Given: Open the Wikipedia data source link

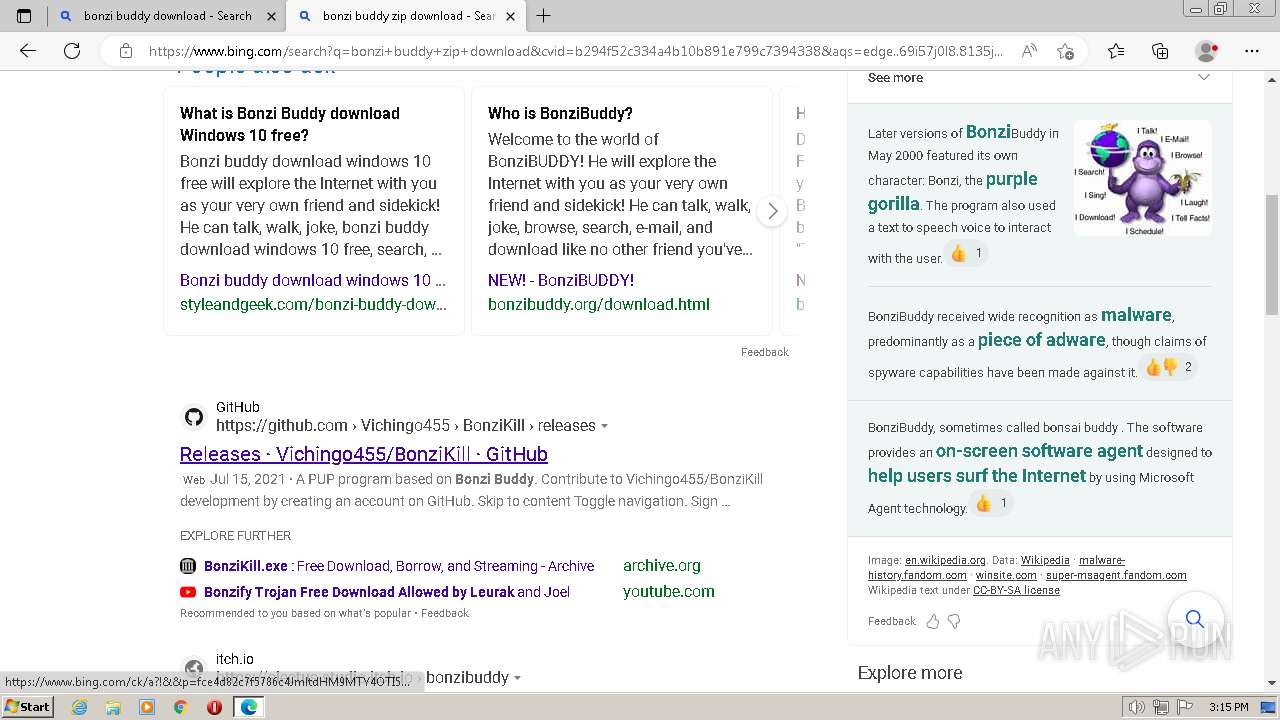Looking at the screenshot, I should pyautogui.click(x=1044, y=560).
